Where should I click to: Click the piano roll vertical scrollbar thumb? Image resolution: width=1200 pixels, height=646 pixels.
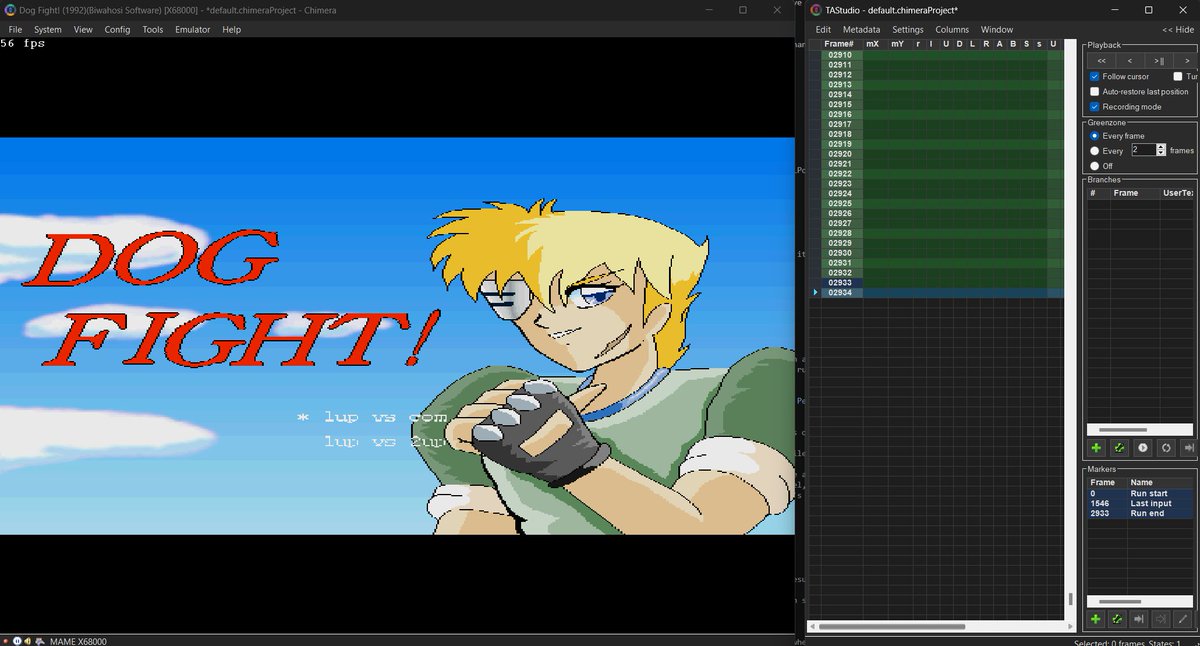(x=1070, y=599)
